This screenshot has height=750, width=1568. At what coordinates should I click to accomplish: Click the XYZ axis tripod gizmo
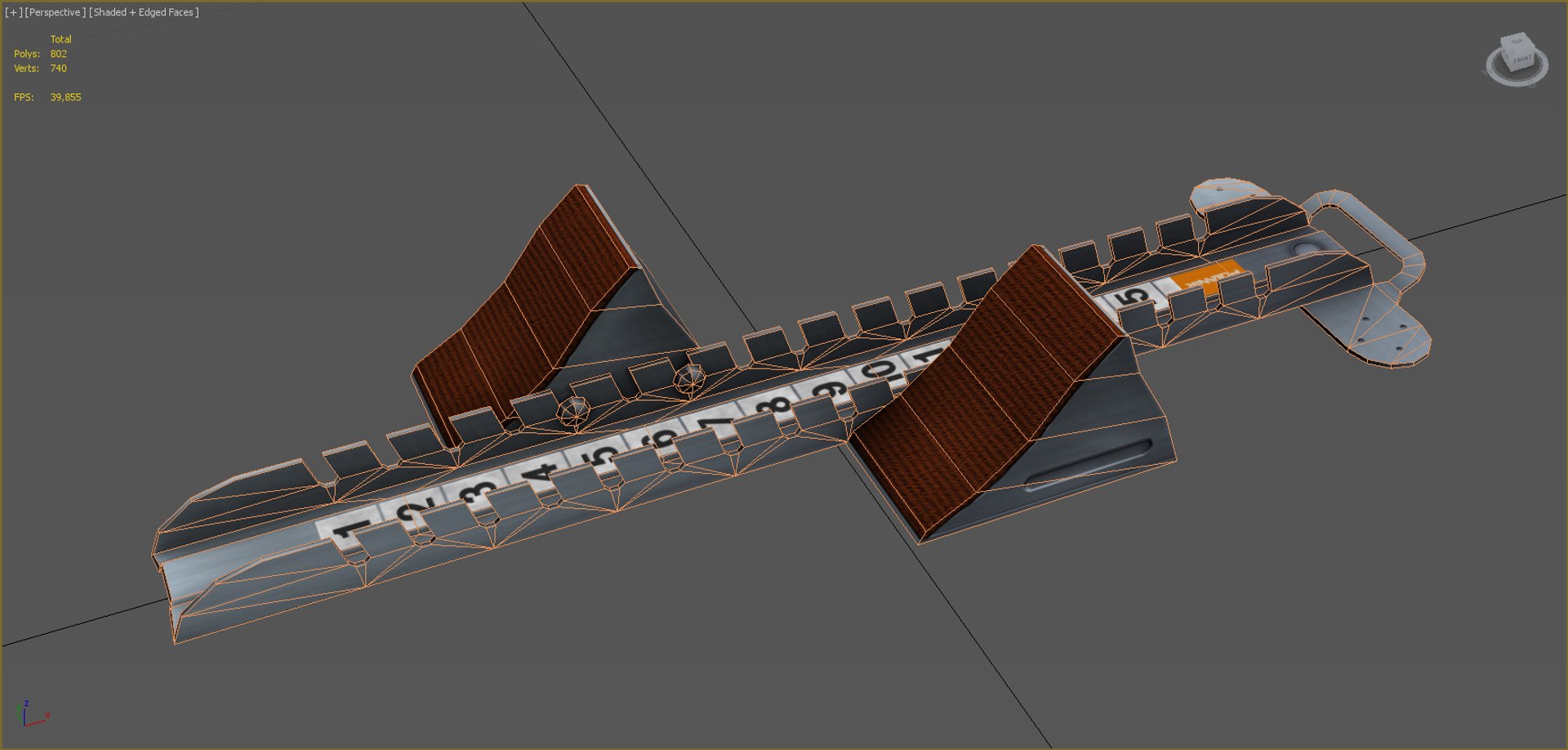tap(31, 713)
